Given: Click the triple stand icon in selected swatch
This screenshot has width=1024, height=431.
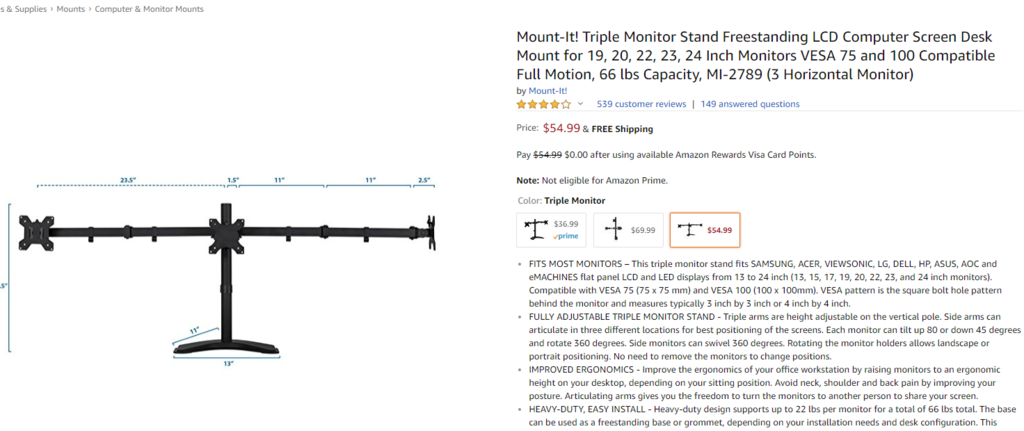Looking at the screenshot, I should point(690,230).
